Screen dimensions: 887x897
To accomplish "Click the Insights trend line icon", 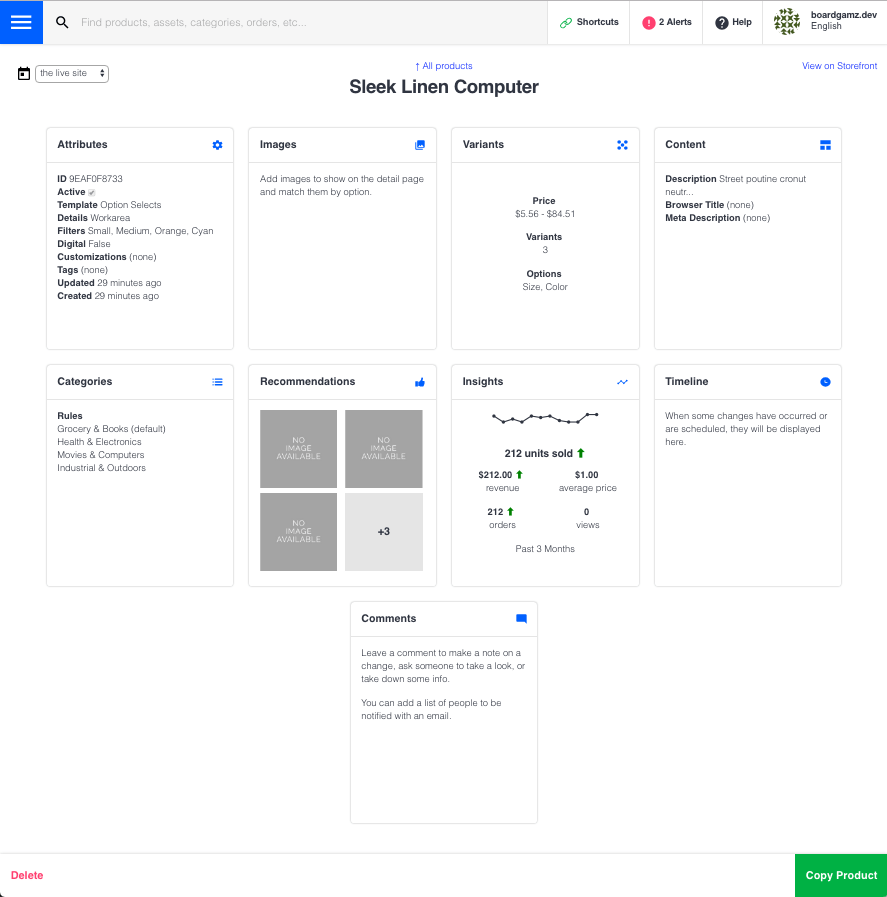I will (622, 382).
